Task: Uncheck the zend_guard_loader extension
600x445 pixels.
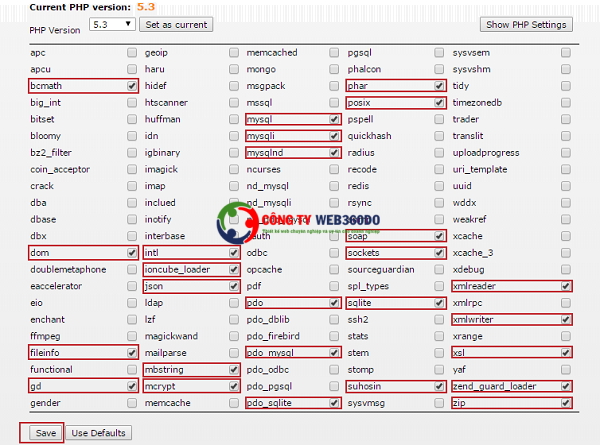Action: 566,386
